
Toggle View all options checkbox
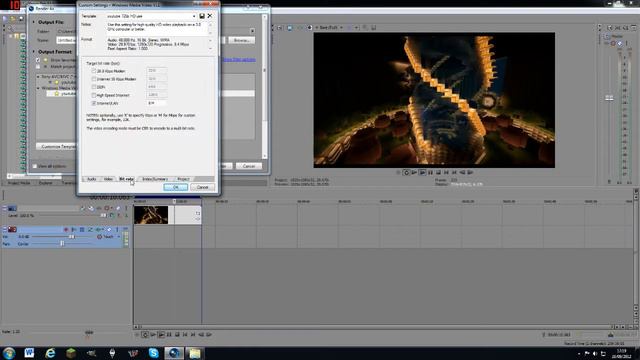point(35,166)
